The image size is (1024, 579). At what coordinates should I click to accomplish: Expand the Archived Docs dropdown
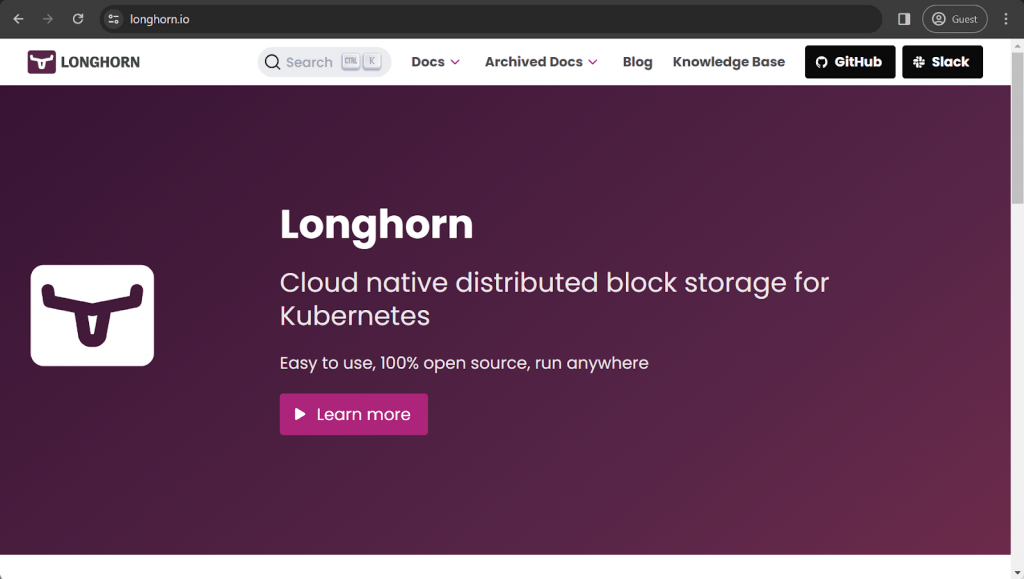tap(541, 62)
